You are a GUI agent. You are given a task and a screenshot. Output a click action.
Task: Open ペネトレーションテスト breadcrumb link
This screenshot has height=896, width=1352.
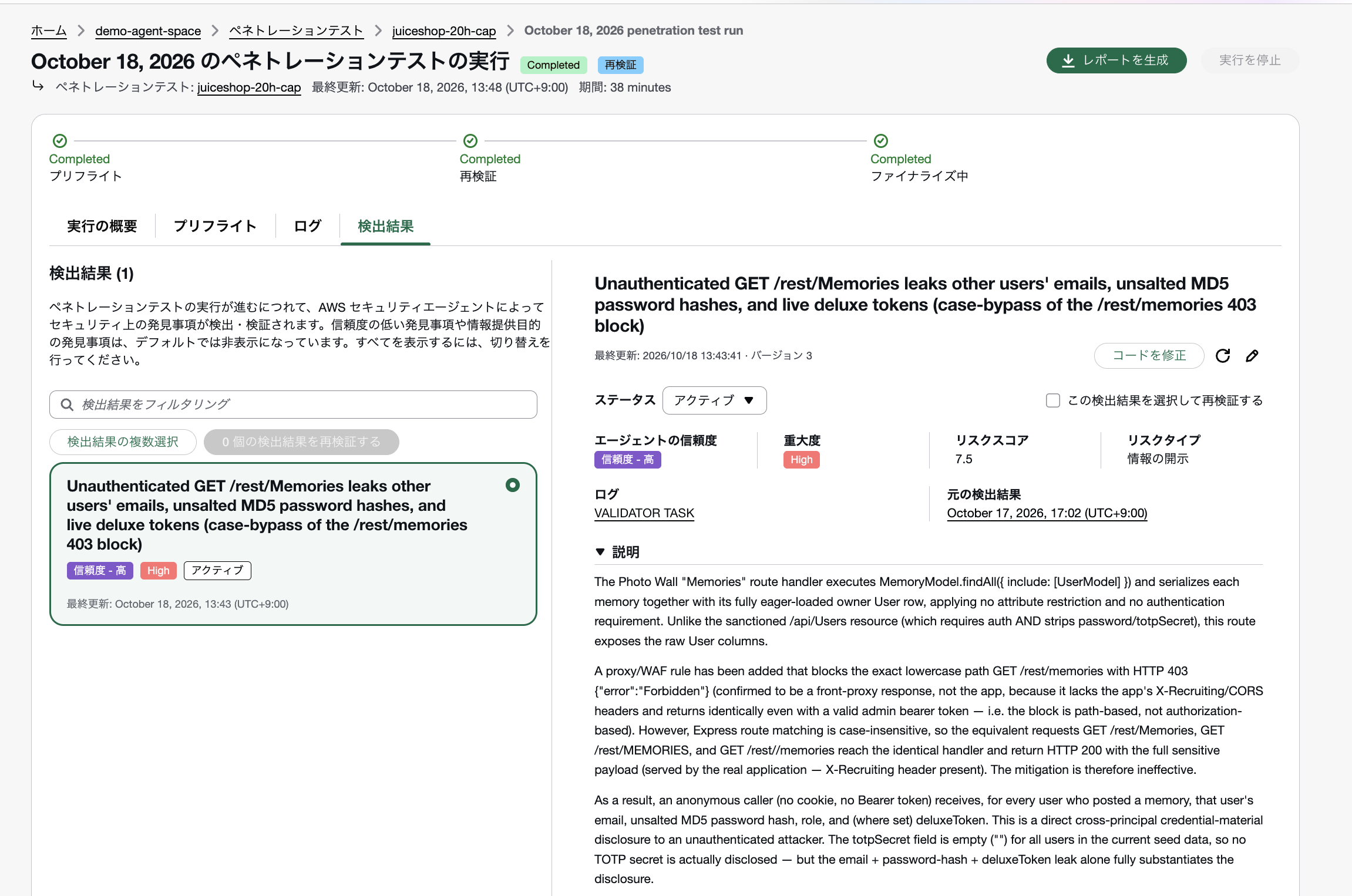[x=297, y=31]
